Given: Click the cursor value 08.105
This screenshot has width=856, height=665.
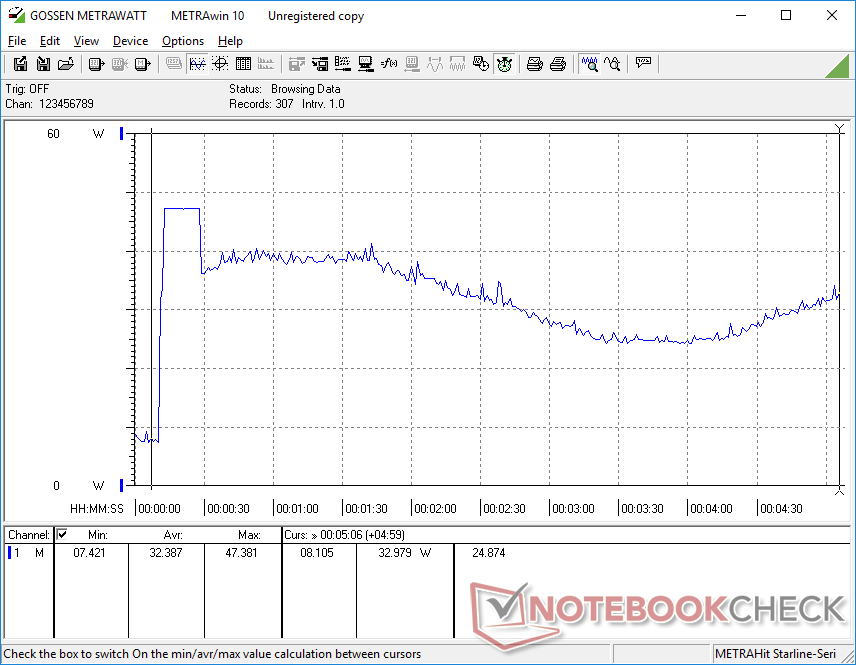Looking at the screenshot, I should 317,553.
